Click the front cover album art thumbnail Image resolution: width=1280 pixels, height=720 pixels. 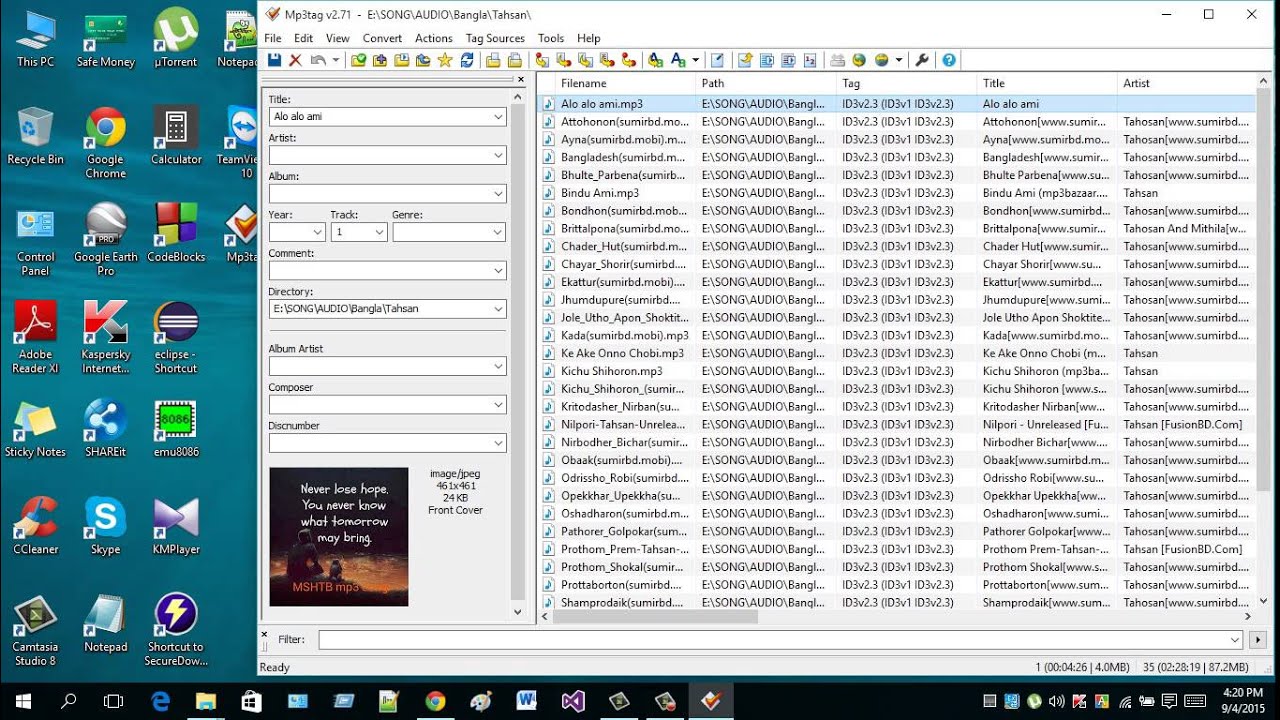[339, 537]
